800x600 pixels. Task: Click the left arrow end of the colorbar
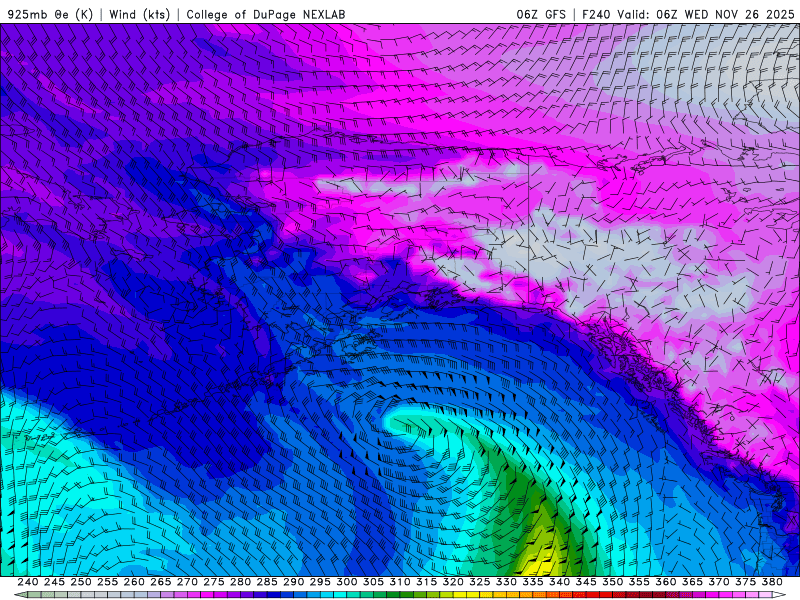tap(20, 595)
